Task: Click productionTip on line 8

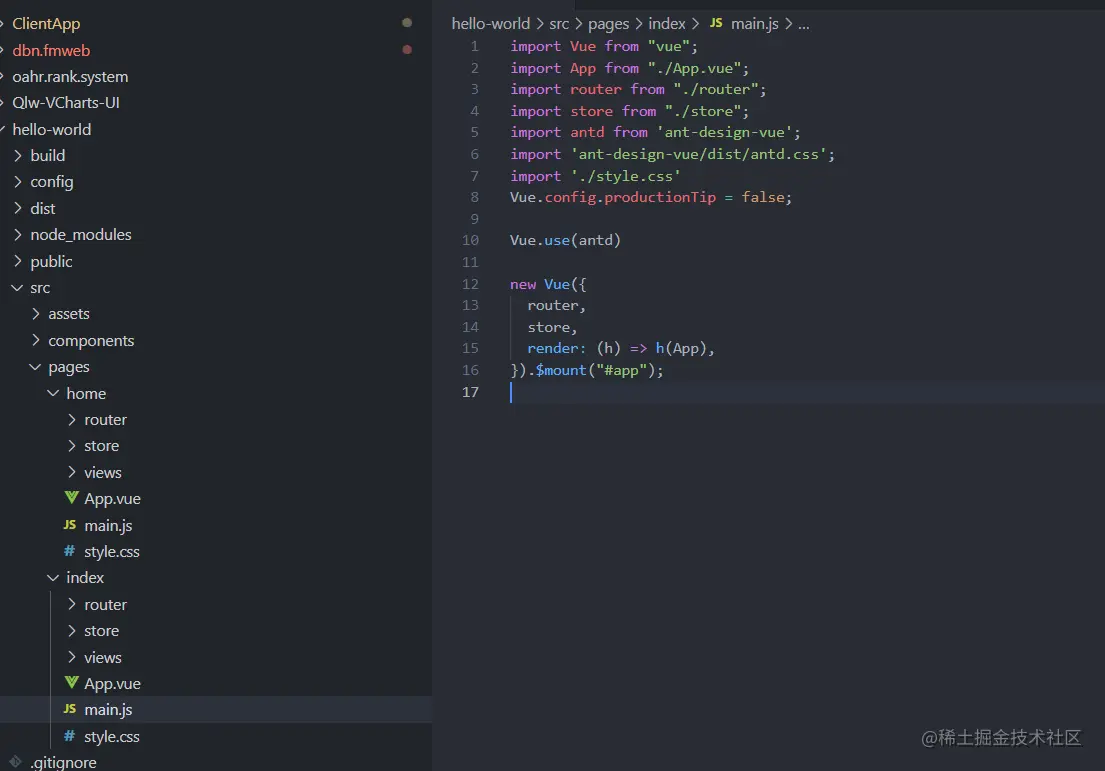Action: click(x=660, y=197)
